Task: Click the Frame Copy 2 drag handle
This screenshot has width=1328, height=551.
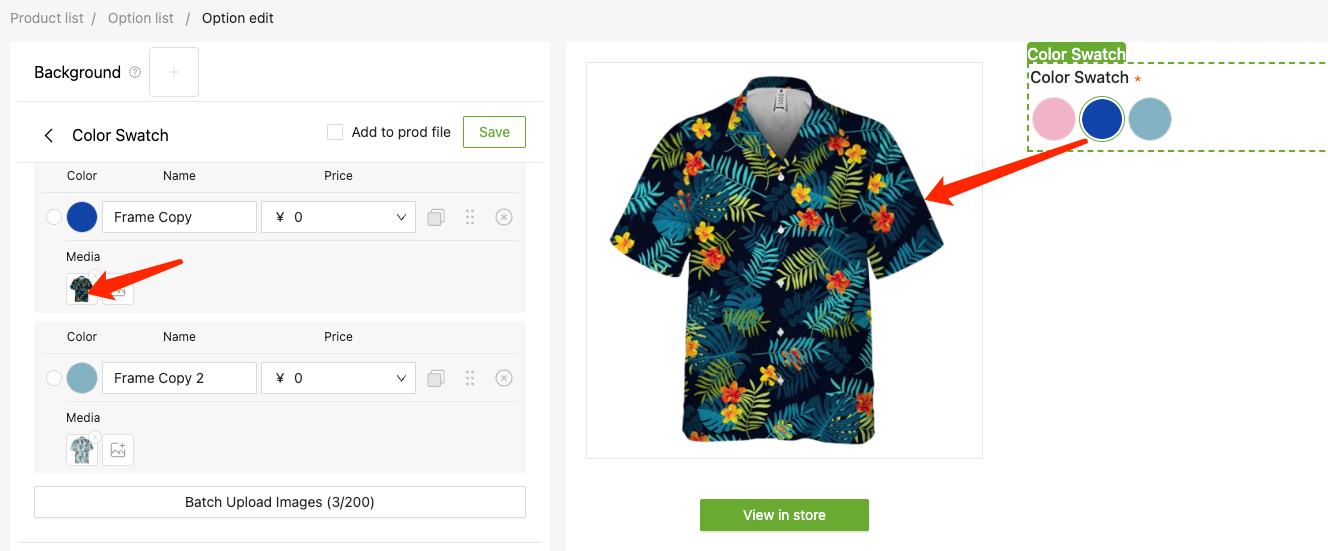Action: pos(470,378)
